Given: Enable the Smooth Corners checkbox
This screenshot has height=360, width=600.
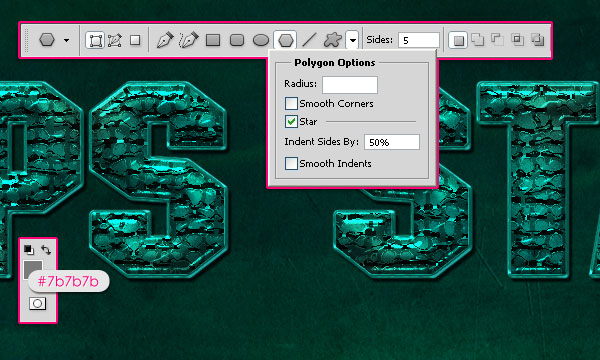Looking at the screenshot, I should pyautogui.click(x=291, y=103).
